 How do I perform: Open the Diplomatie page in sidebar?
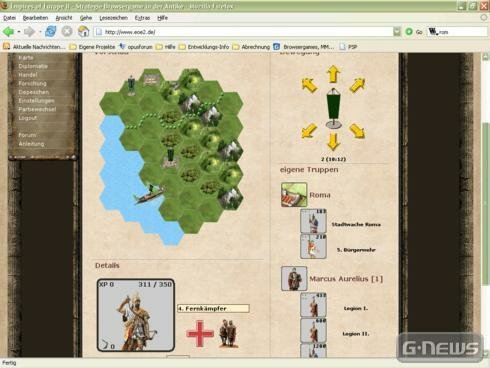(x=33, y=66)
